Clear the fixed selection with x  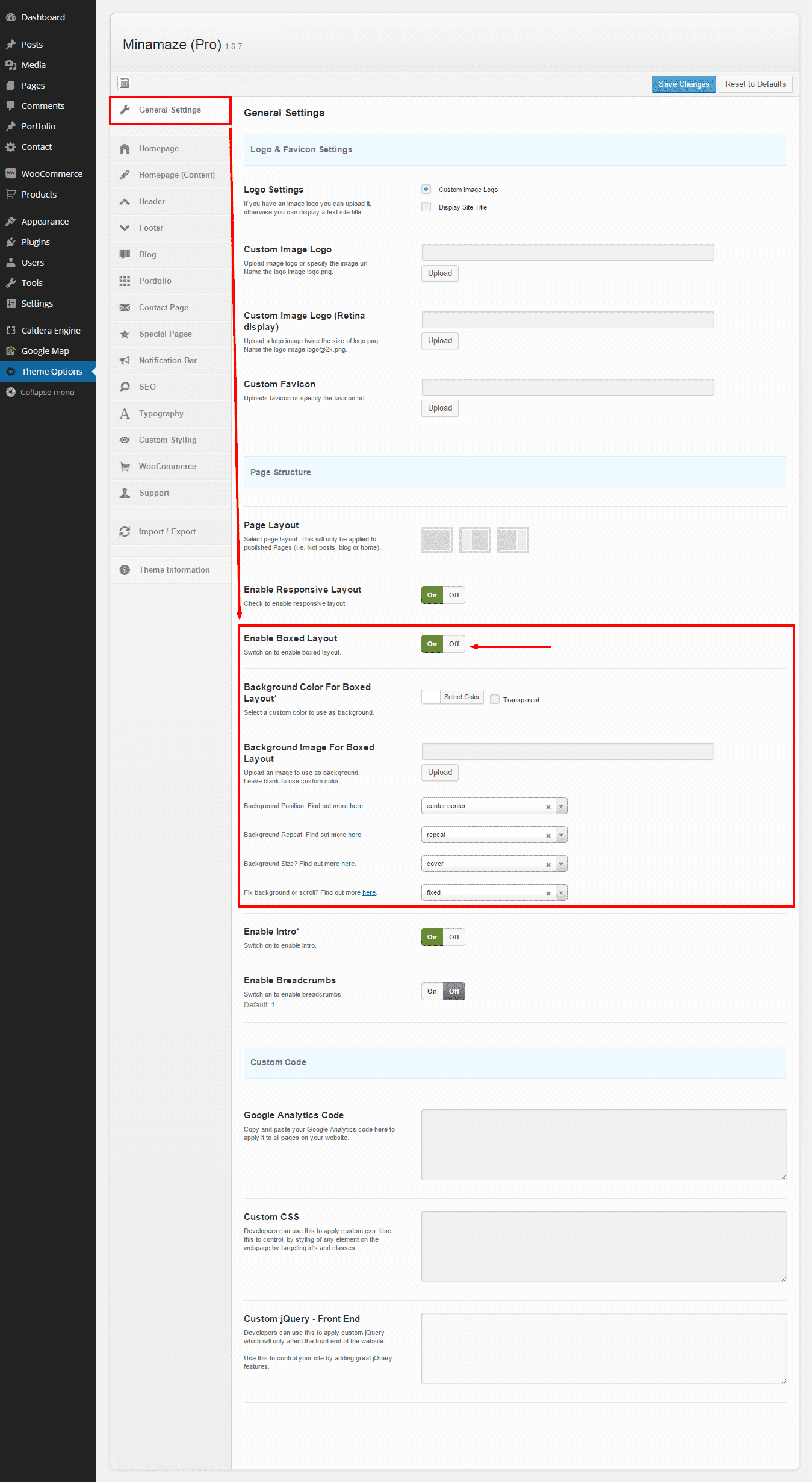548,893
